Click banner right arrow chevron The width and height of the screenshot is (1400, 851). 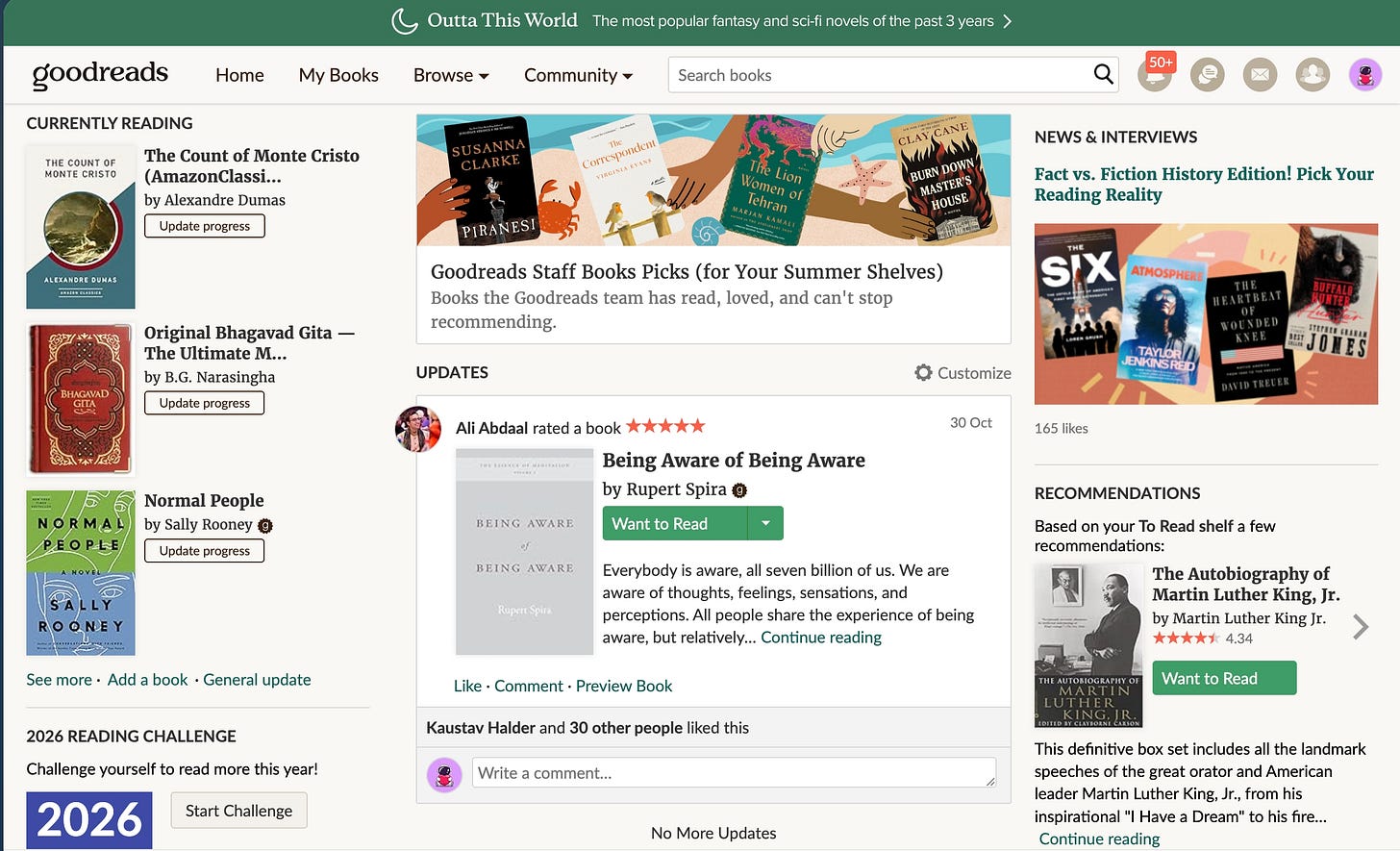1007,21
